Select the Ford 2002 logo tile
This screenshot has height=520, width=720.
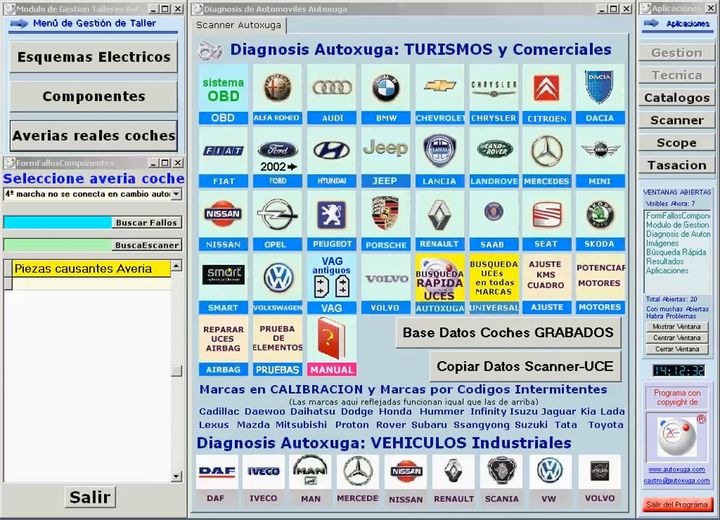277,151
